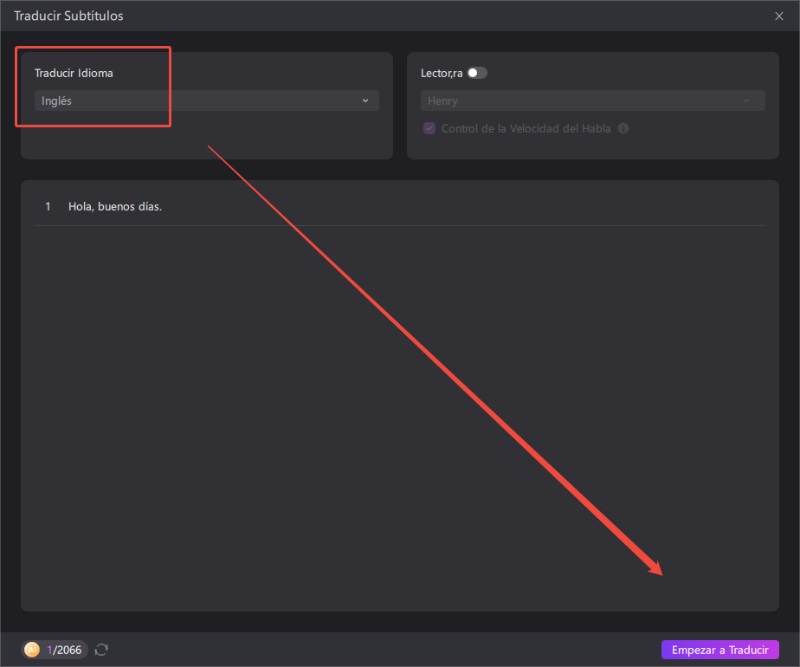Click subtitle row number 1
This screenshot has width=800, height=667.
[x=48, y=207]
